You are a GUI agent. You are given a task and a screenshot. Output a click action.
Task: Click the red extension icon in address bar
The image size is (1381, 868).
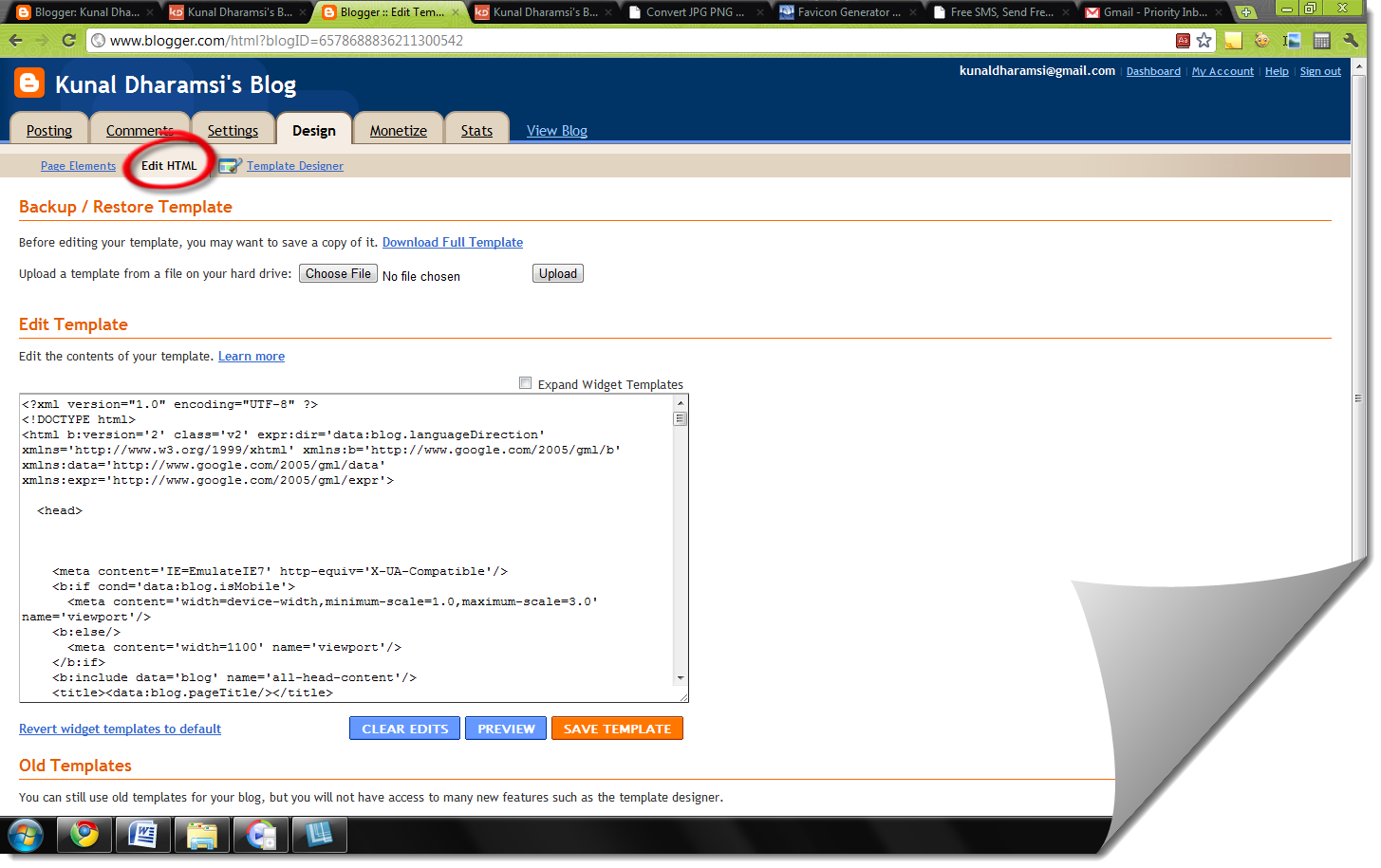[1183, 40]
